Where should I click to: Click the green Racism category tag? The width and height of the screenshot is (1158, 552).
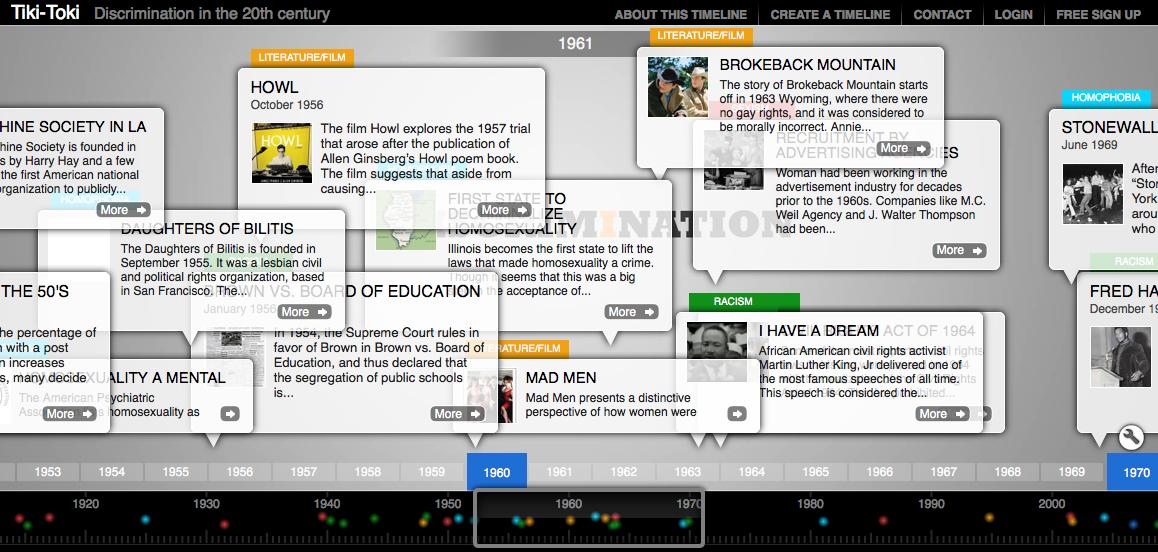point(744,301)
